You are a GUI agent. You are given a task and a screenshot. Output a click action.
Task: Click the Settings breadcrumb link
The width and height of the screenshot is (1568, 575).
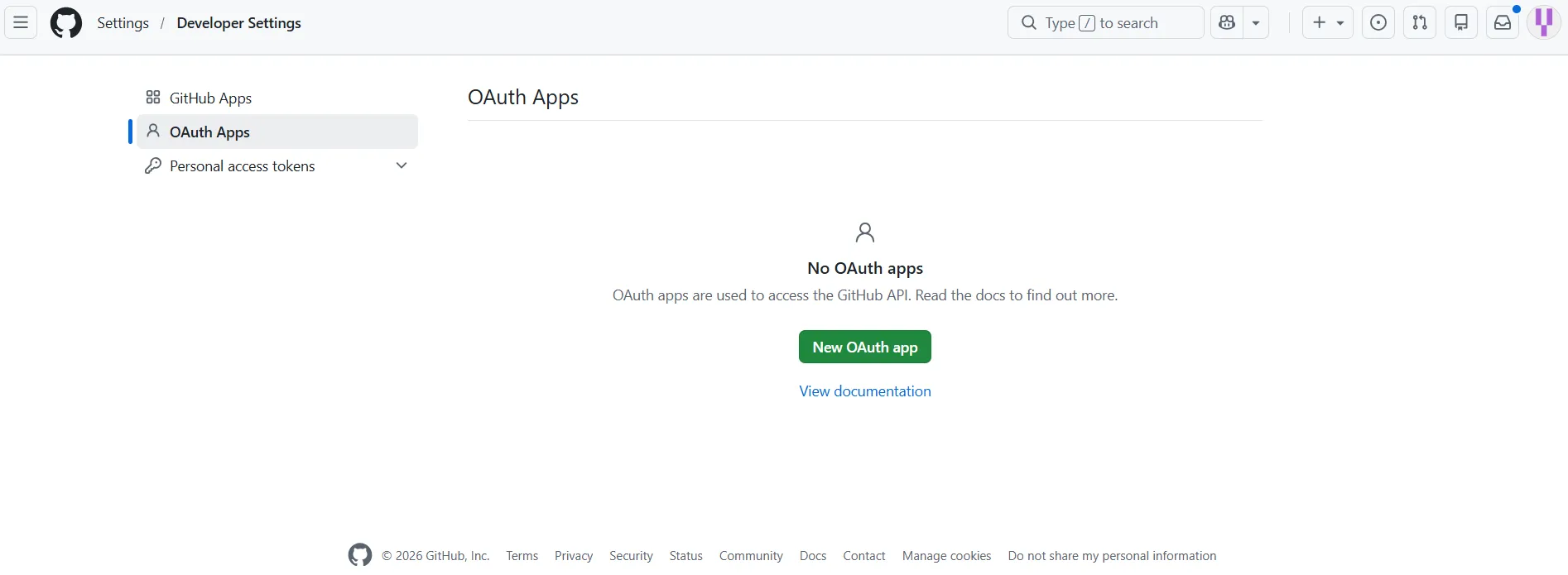[x=123, y=23]
